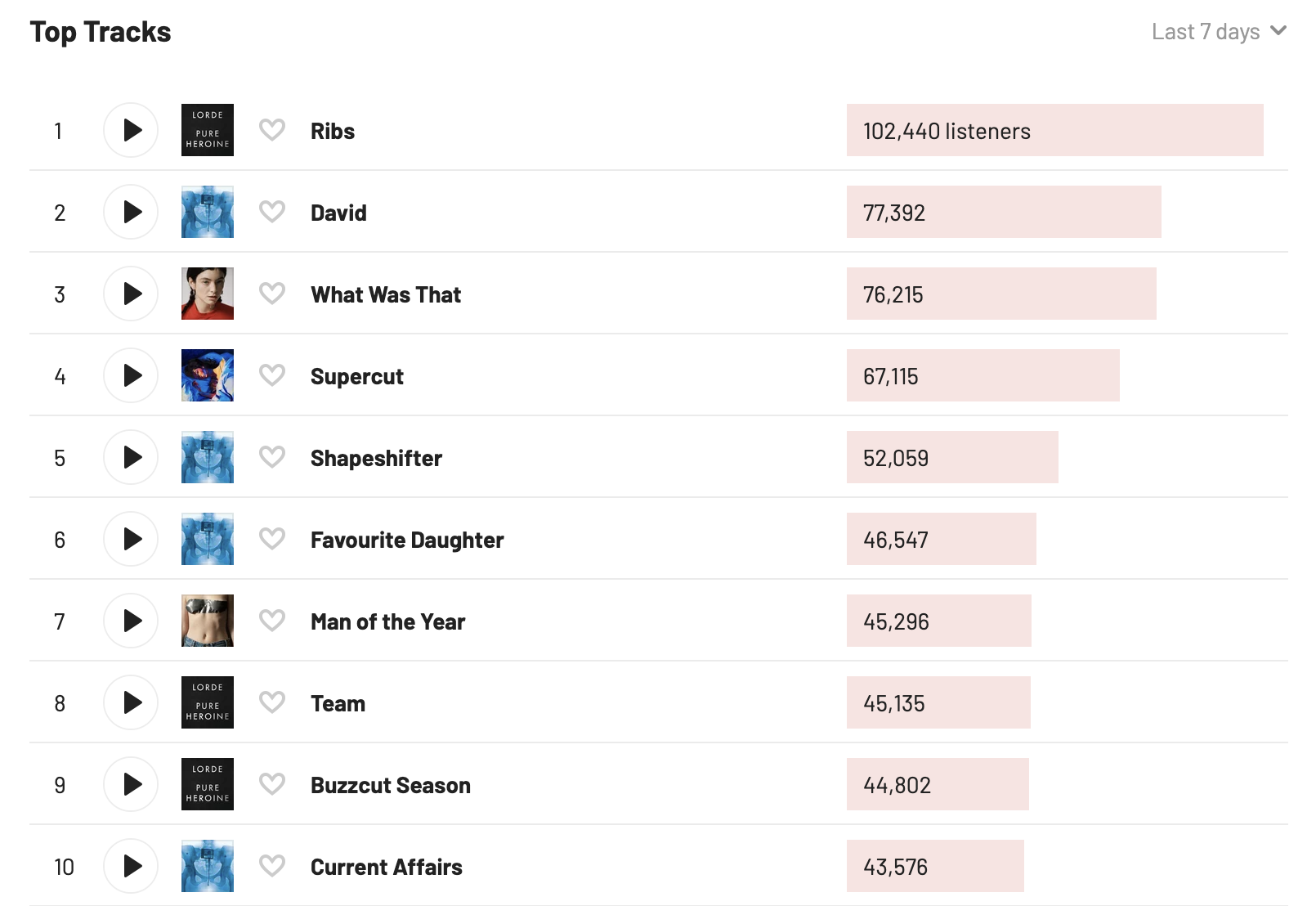
Task: Open the Supercut track link
Action: pos(356,376)
